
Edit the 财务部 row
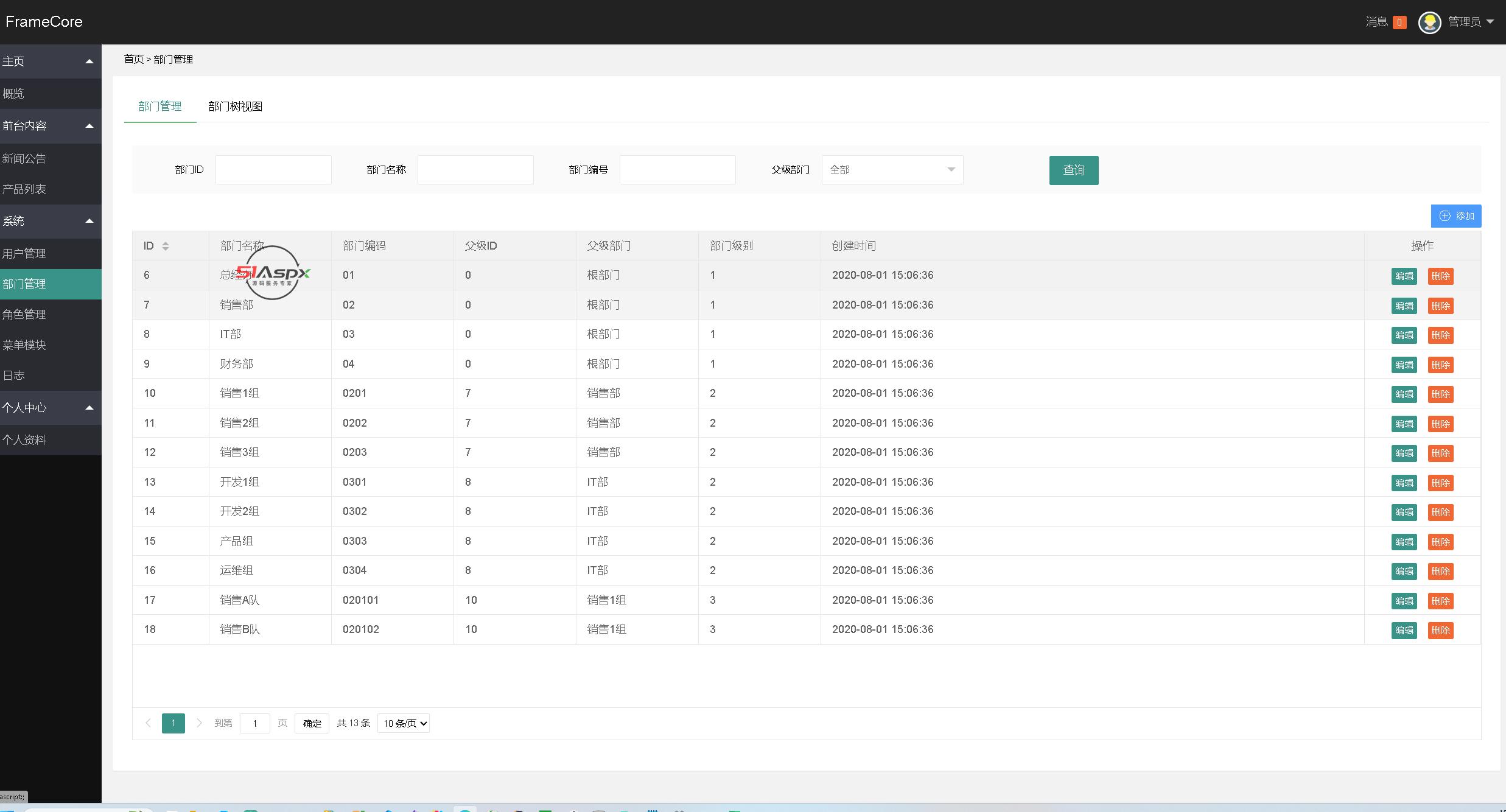[x=1404, y=365]
